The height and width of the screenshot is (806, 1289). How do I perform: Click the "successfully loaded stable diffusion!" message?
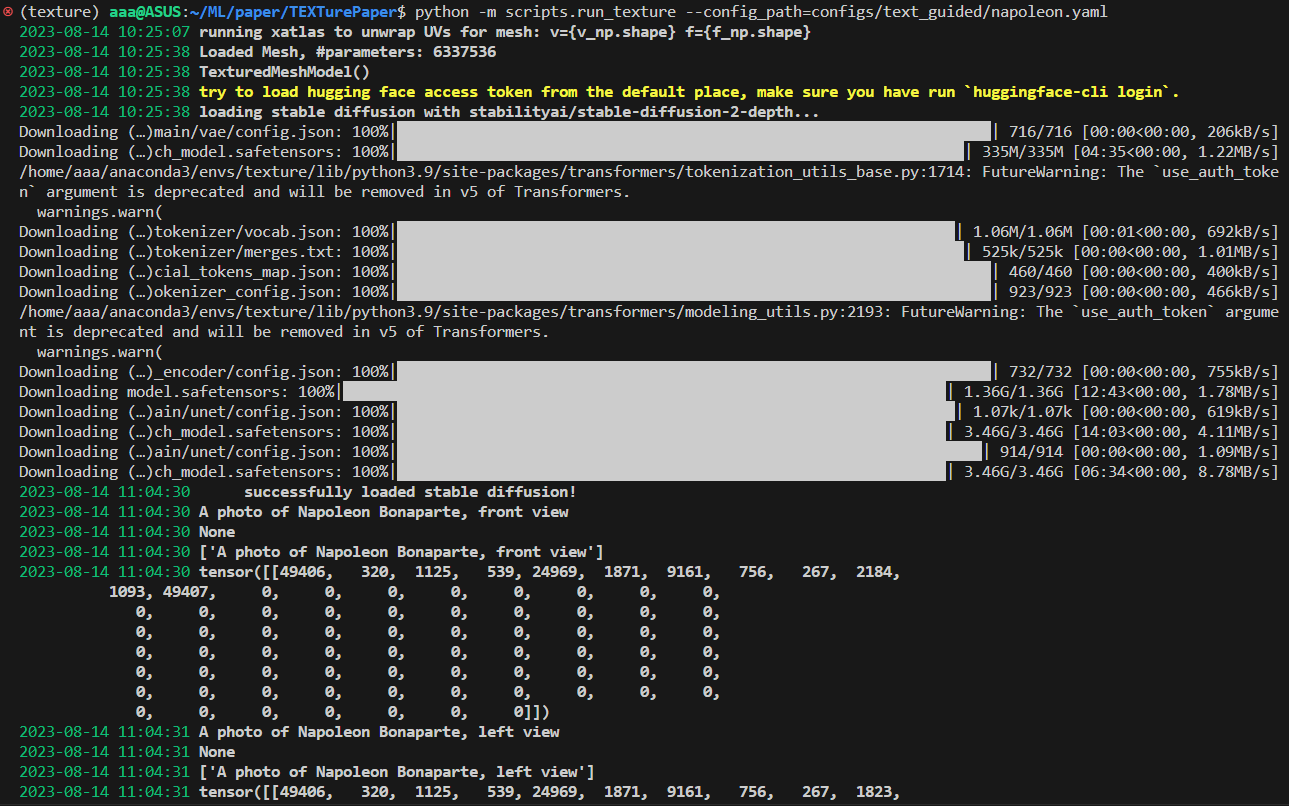pos(410,492)
